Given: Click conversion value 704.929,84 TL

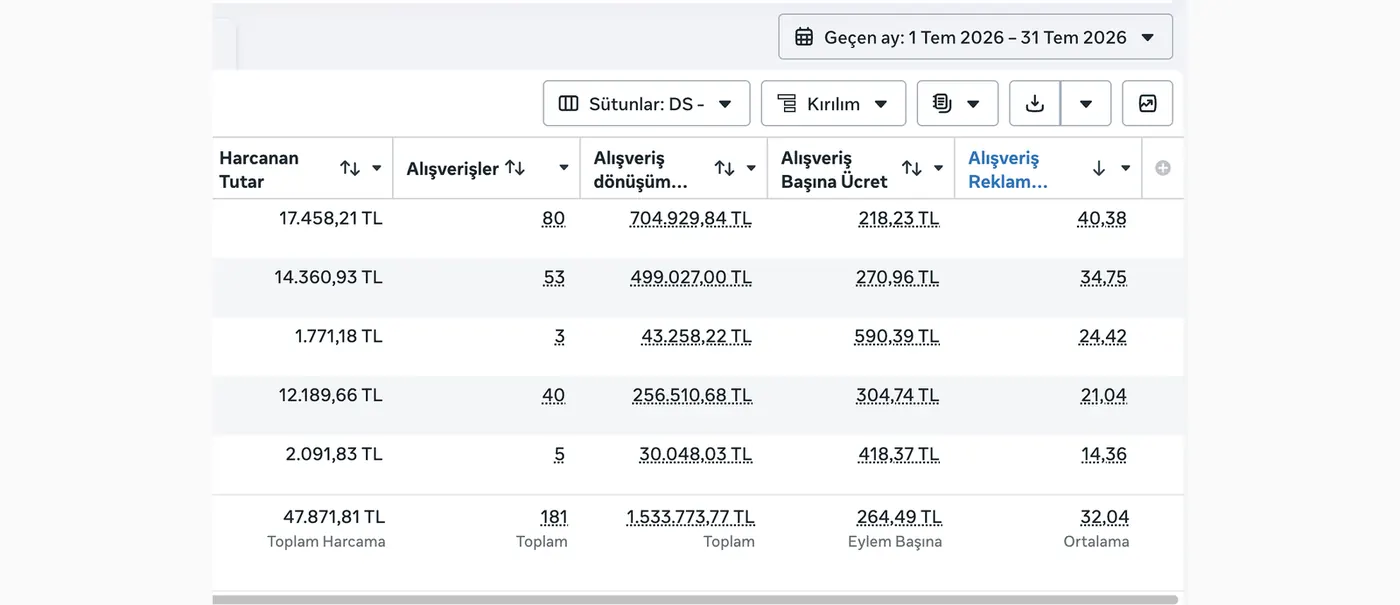Looking at the screenshot, I should pyautogui.click(x=691, y=219).
